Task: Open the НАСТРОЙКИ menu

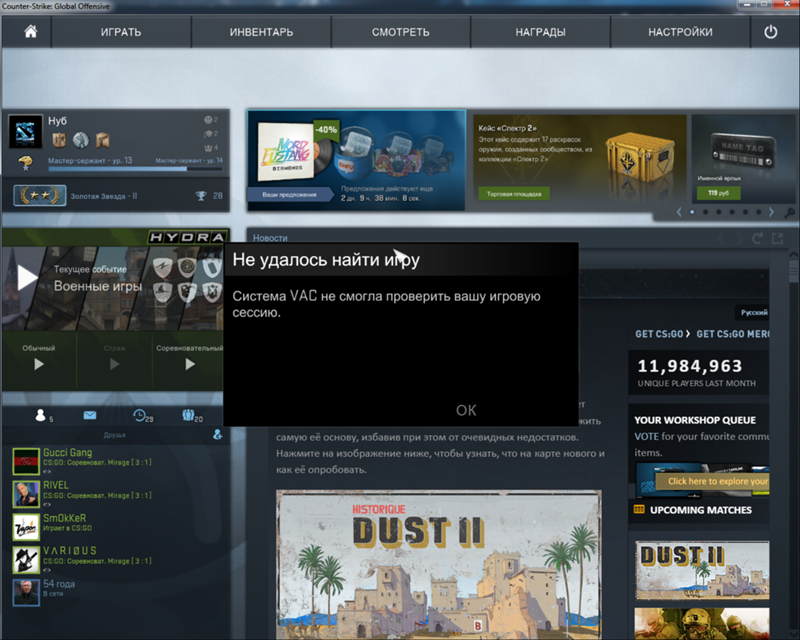Action: point(680,32)
